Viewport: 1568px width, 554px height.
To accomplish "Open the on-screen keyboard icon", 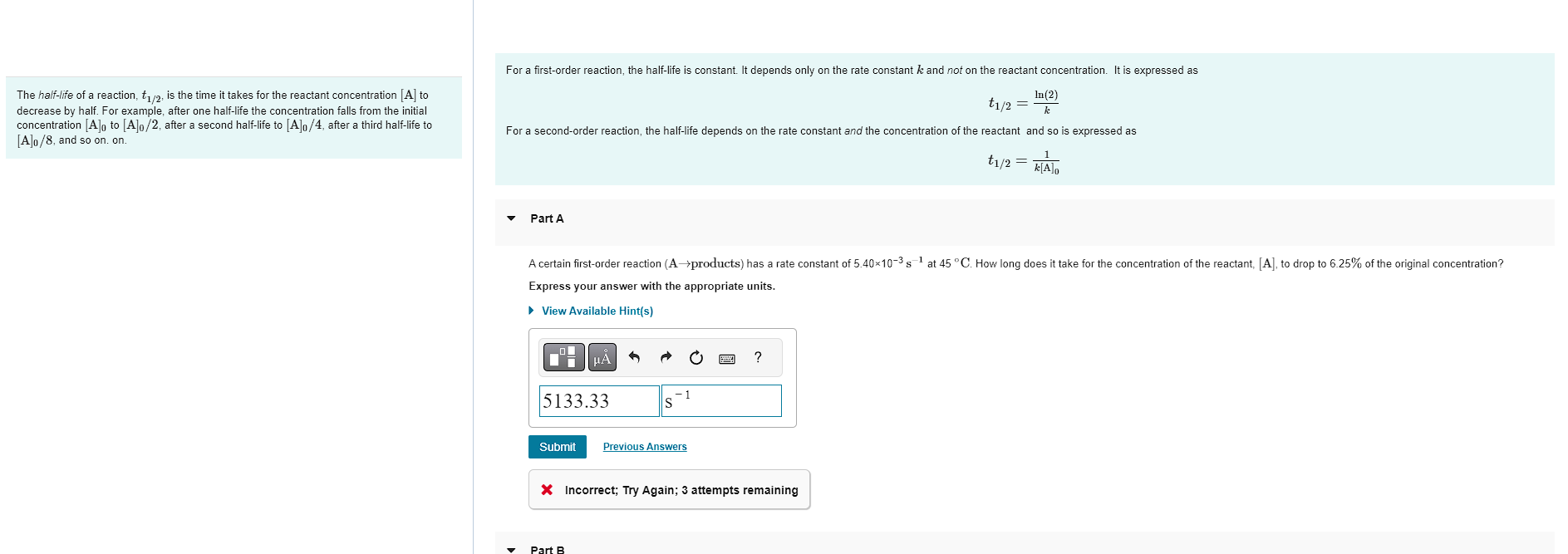I will coord(725,357).
